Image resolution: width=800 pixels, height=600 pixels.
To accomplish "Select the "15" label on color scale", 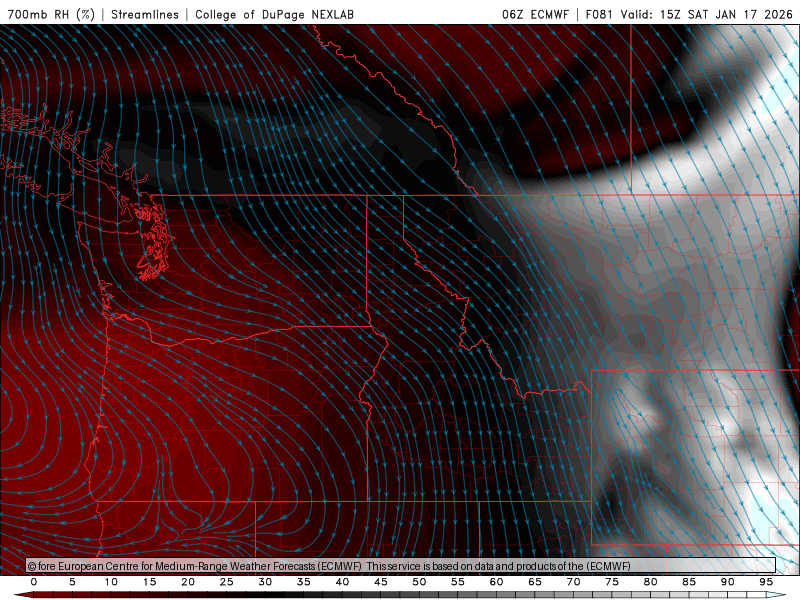I will 149,582.
